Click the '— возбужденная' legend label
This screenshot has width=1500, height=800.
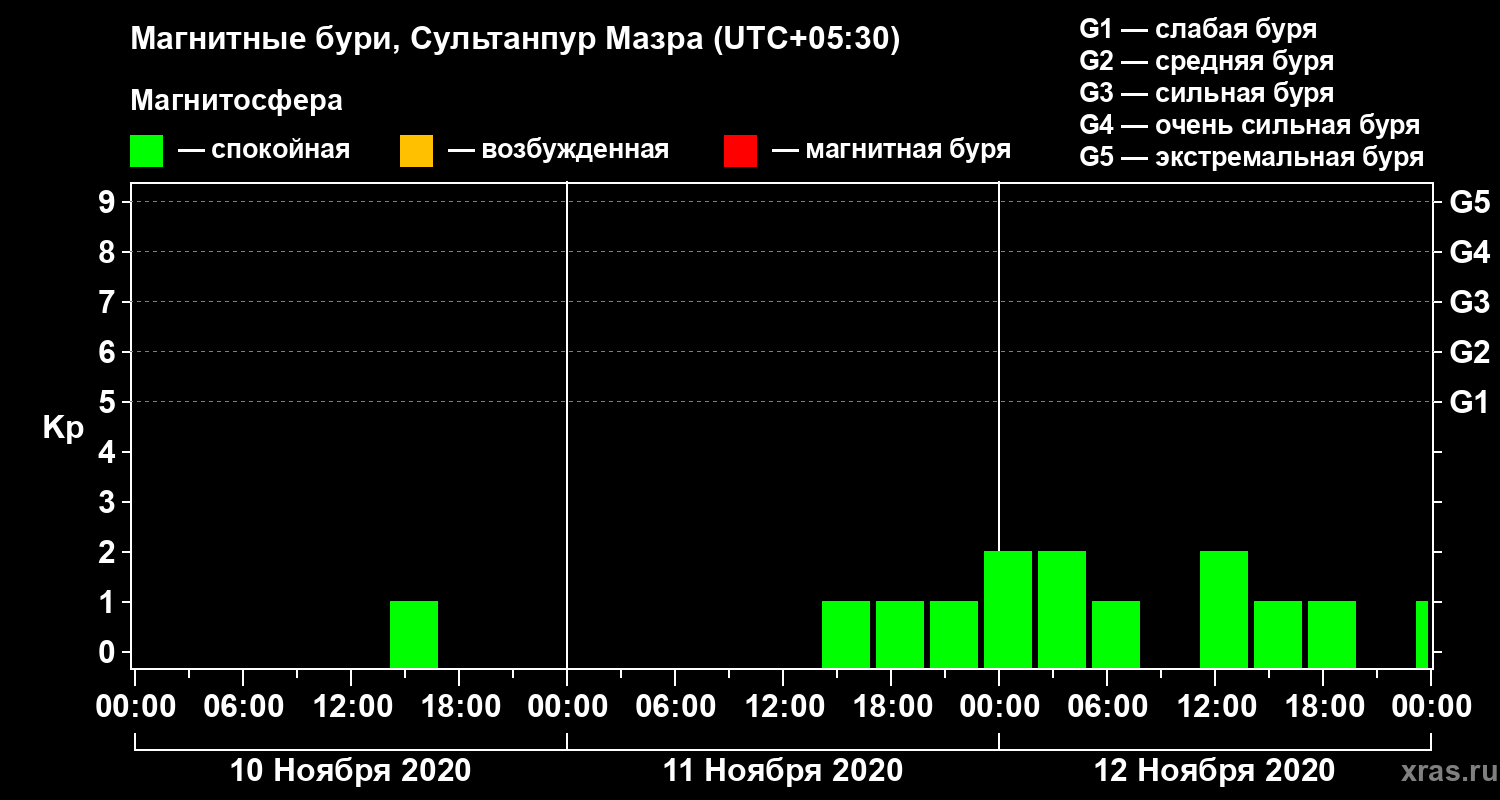(558, 150)
